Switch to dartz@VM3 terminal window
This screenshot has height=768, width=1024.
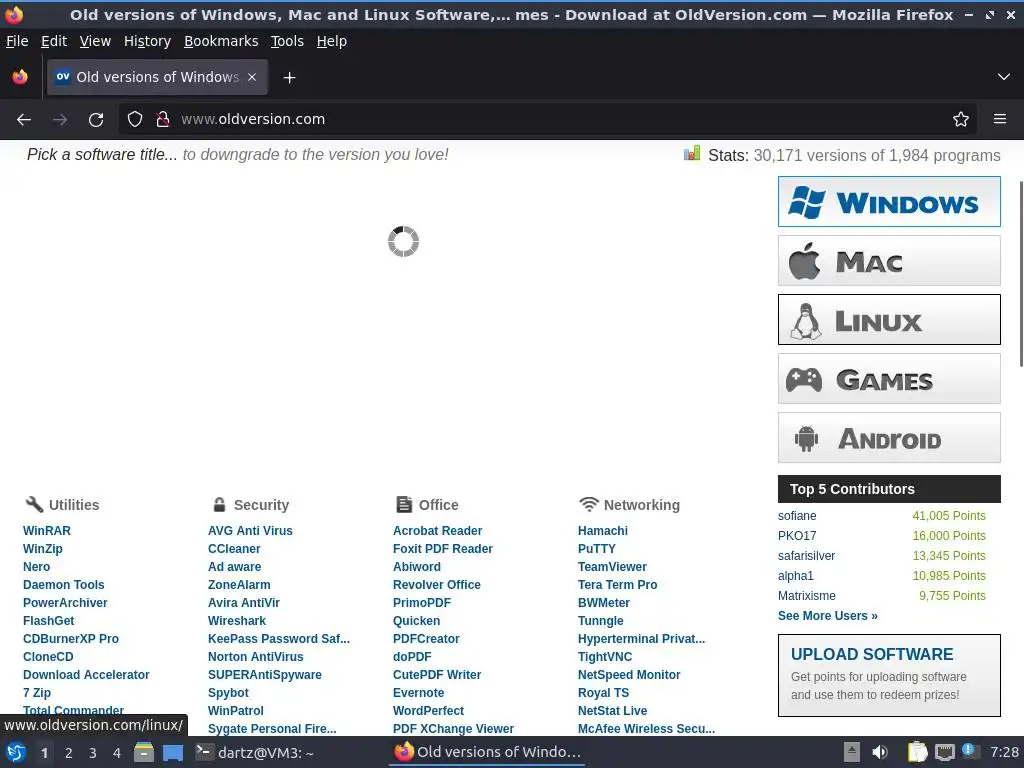[255, 752]
